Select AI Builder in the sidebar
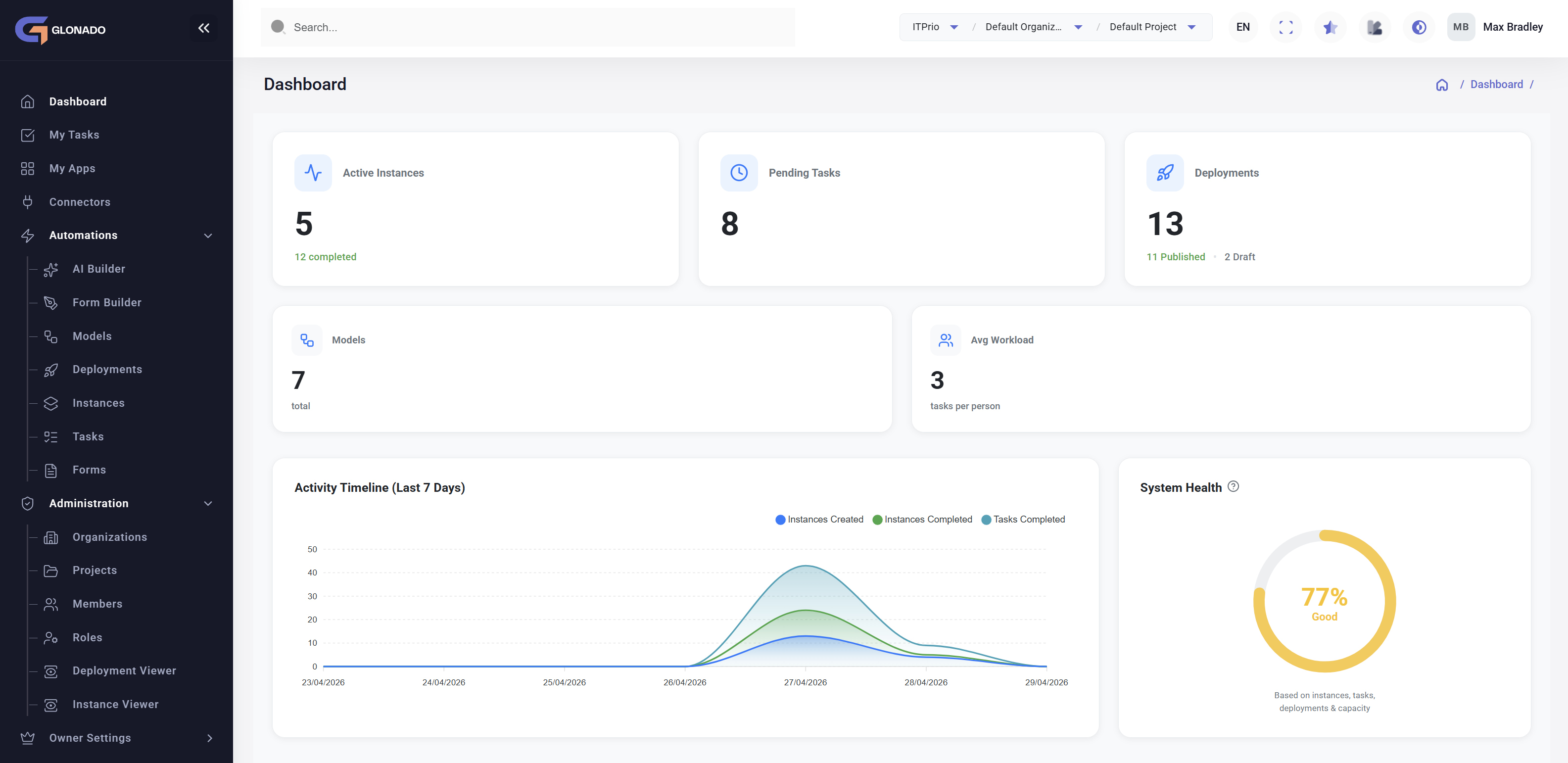The width and height of the screenshot is (1568, 763). [x=98, y=269]
